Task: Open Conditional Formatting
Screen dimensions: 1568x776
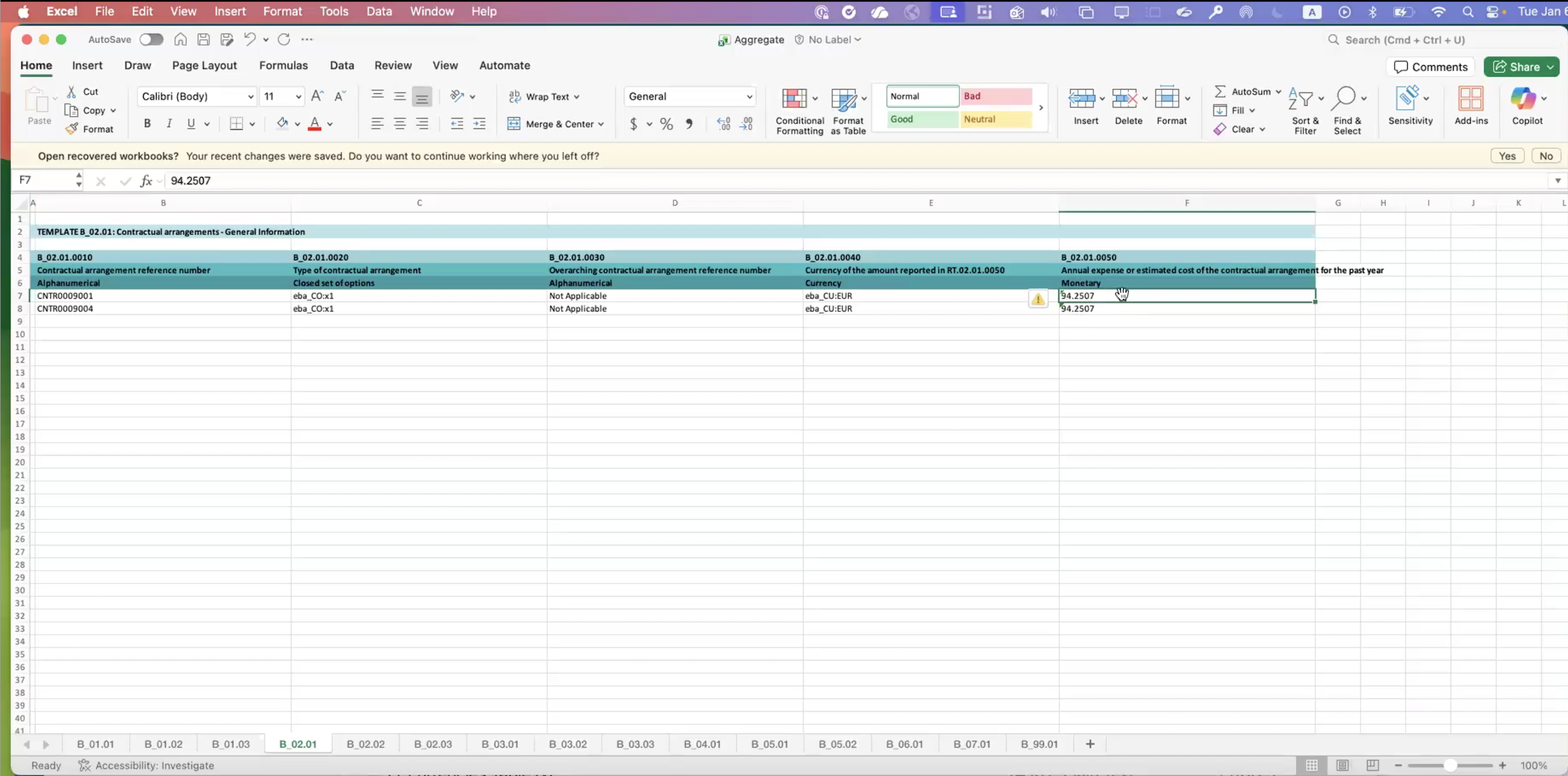Action: point(800,111)
